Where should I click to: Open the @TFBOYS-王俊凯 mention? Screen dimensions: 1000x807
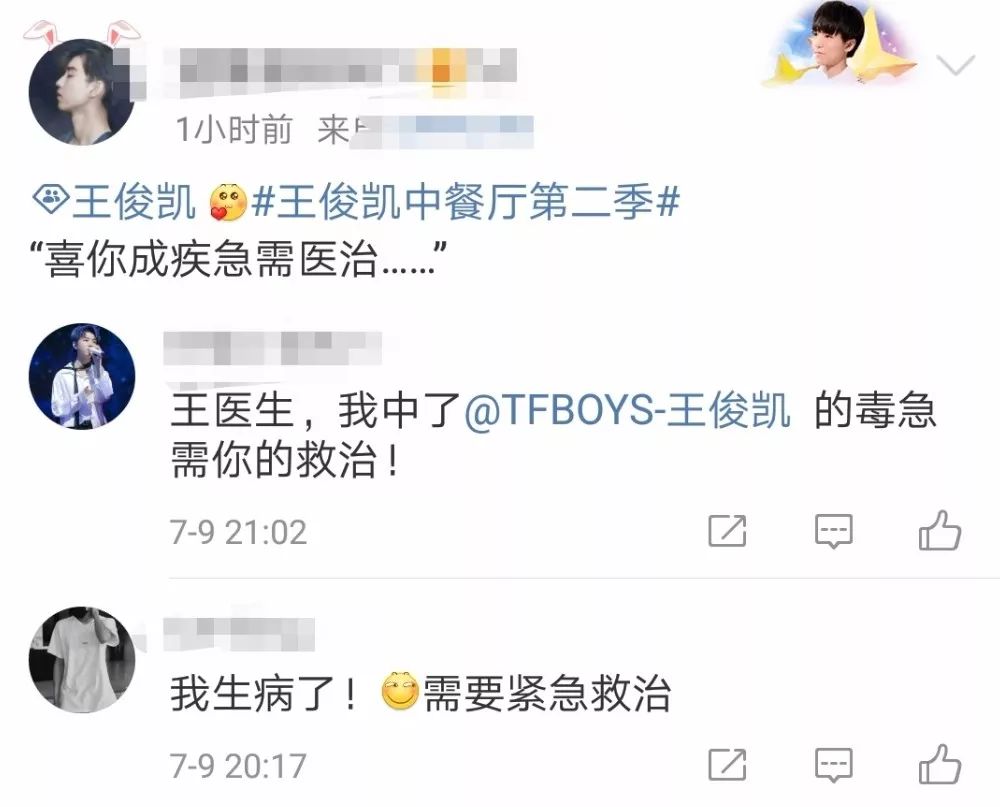tap(627, 409)
